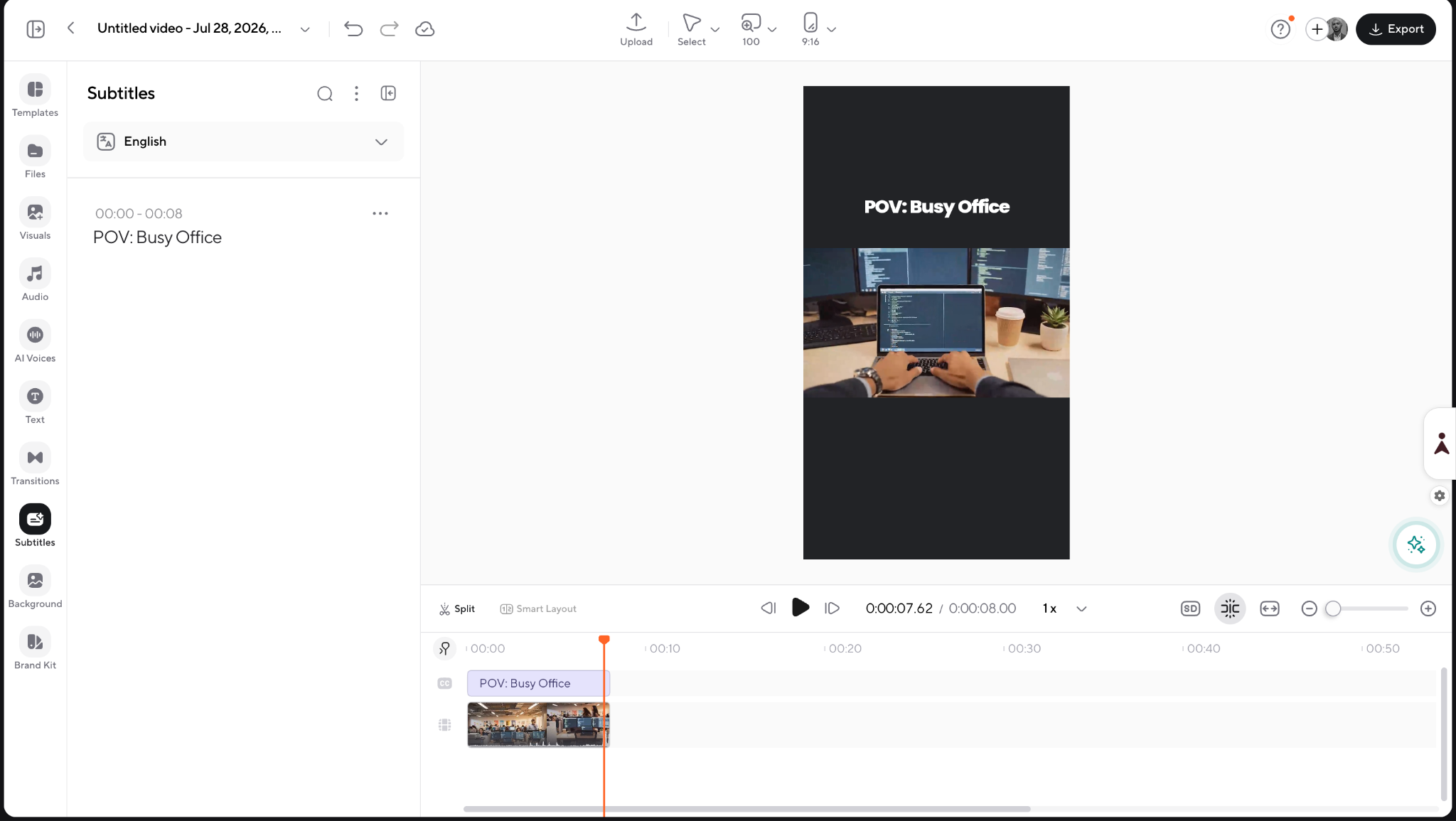The width and height of the screenshot is (1456, 821).
Task: Redo the last action
Action: pyautogui.click(x=389, y=29)
